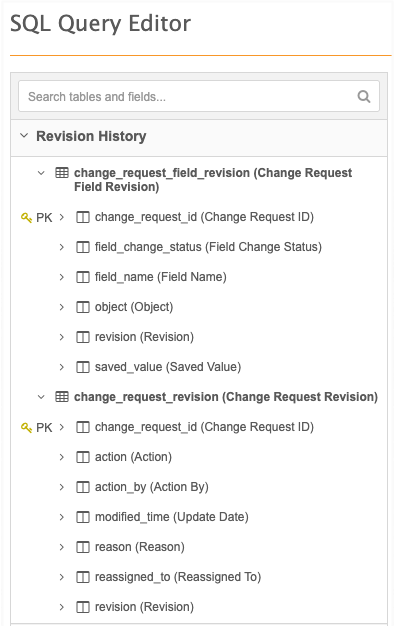Collapse change_request_revision table node
Viewport: 394px width, 626px height.
click(x=41, y=397)
